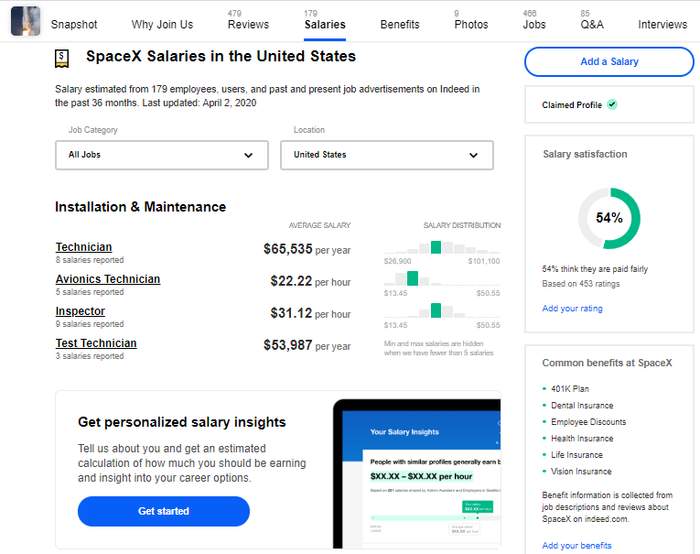Screen dimensions: 700x554
Task: Open the Location dropdown
Action: 386,155
